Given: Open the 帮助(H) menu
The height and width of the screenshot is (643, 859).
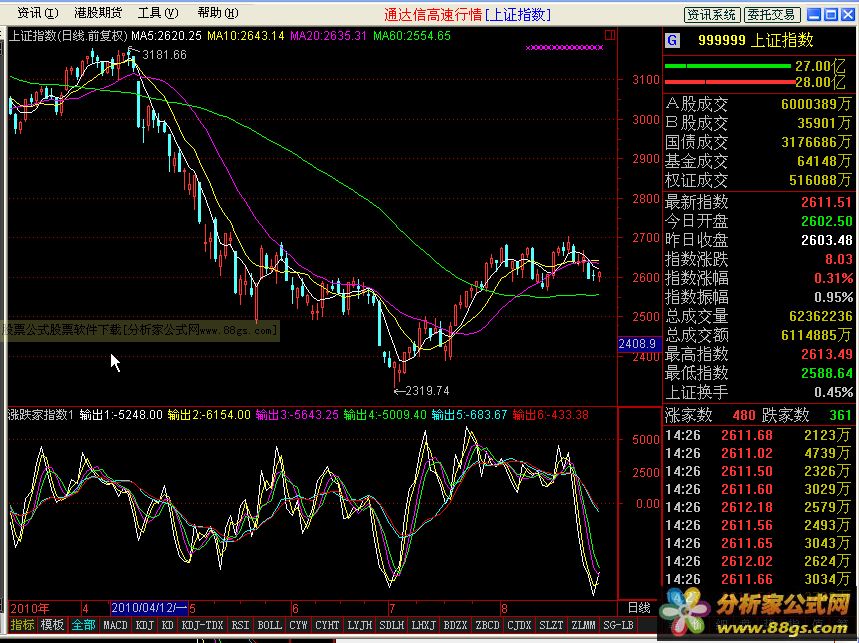Looking at the screenshot, I should 217,13.
